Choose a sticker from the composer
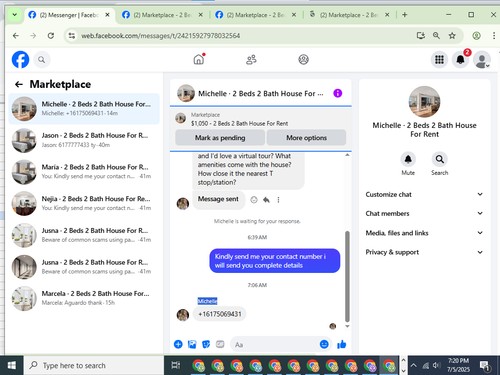500x375 pixels. (206, 344)
